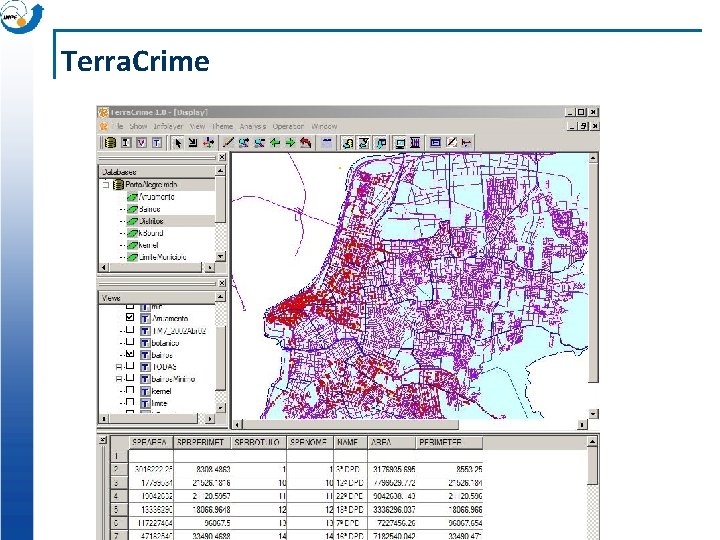720x540 pixels.
Task: Open the Analysis menu
Action: [x=253, y=127]
